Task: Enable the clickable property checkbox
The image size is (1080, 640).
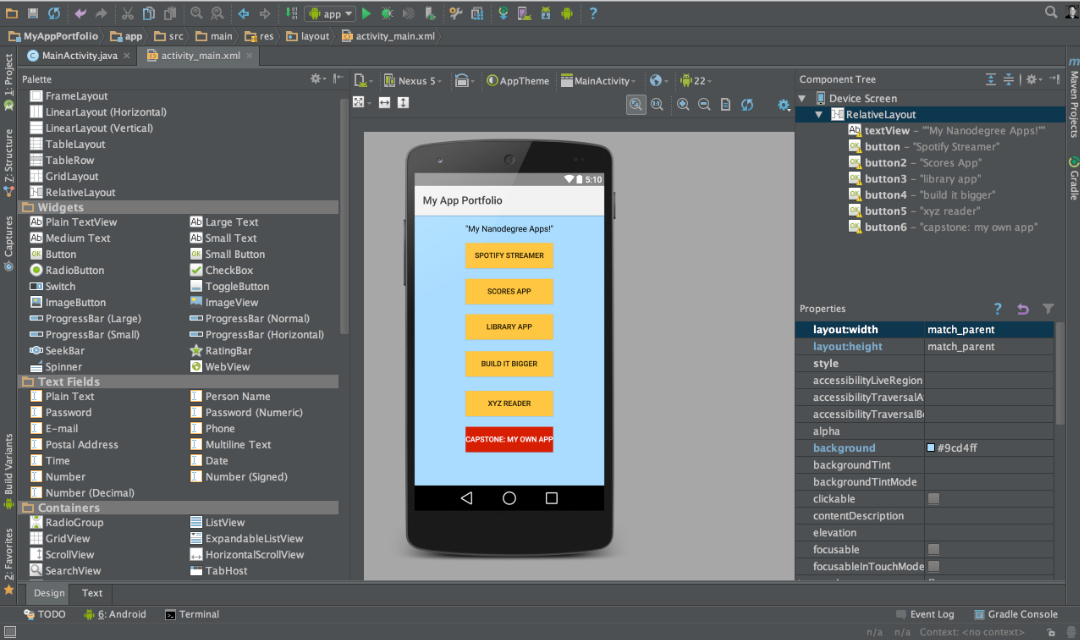Action: click(x=933, y=498)
